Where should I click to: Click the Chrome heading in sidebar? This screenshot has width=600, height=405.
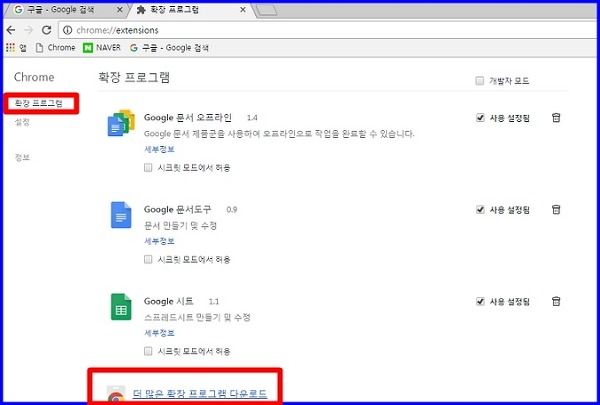tap(34, 77)
